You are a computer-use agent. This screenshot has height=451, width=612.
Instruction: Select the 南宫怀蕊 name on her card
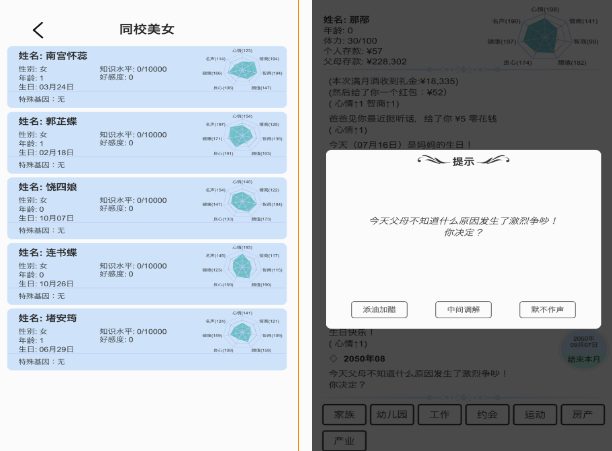click(x=67, y=56)
